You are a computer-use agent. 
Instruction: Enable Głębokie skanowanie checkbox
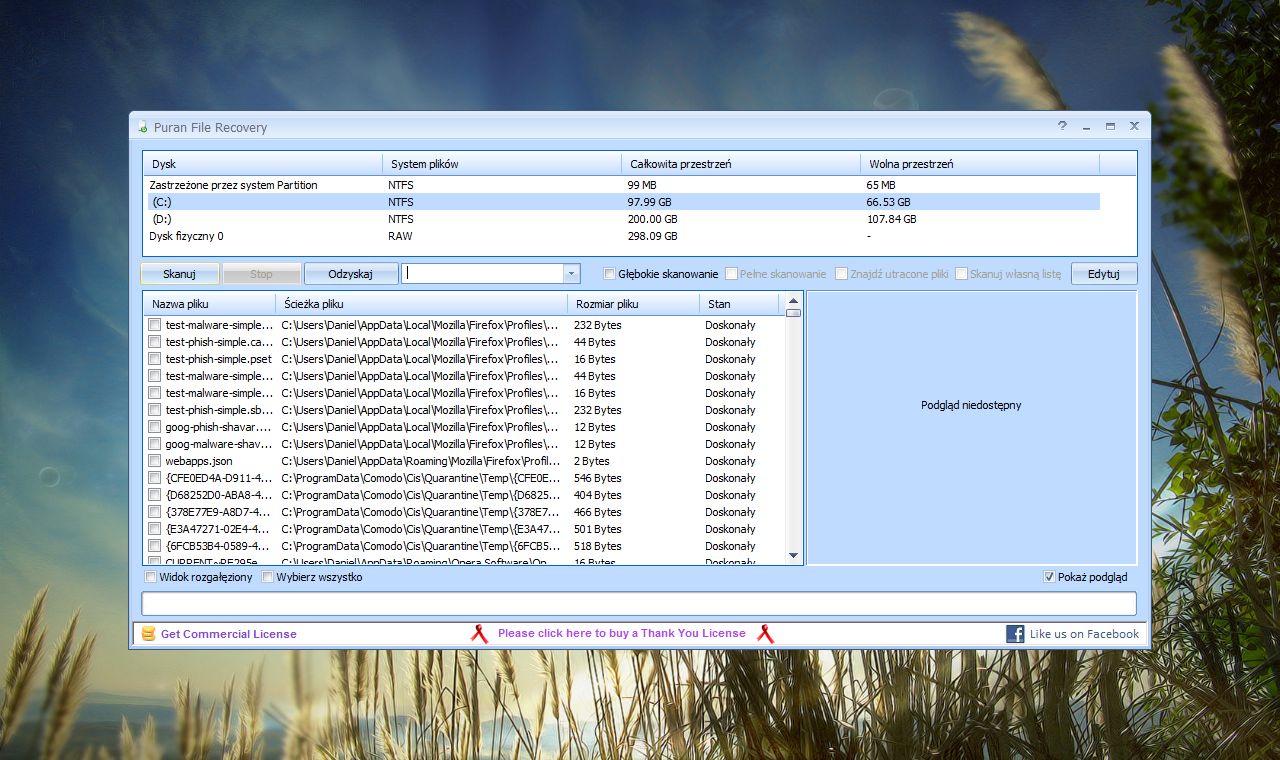609,273
